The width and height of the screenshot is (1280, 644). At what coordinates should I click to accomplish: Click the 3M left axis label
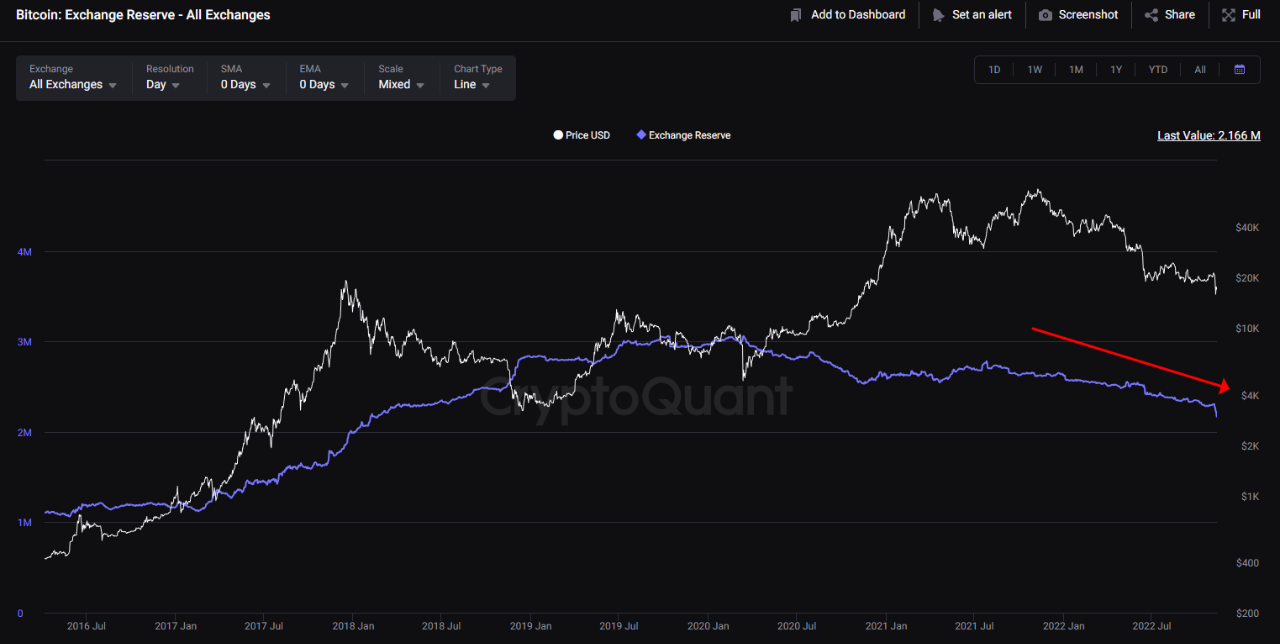[x=25, y=342]
